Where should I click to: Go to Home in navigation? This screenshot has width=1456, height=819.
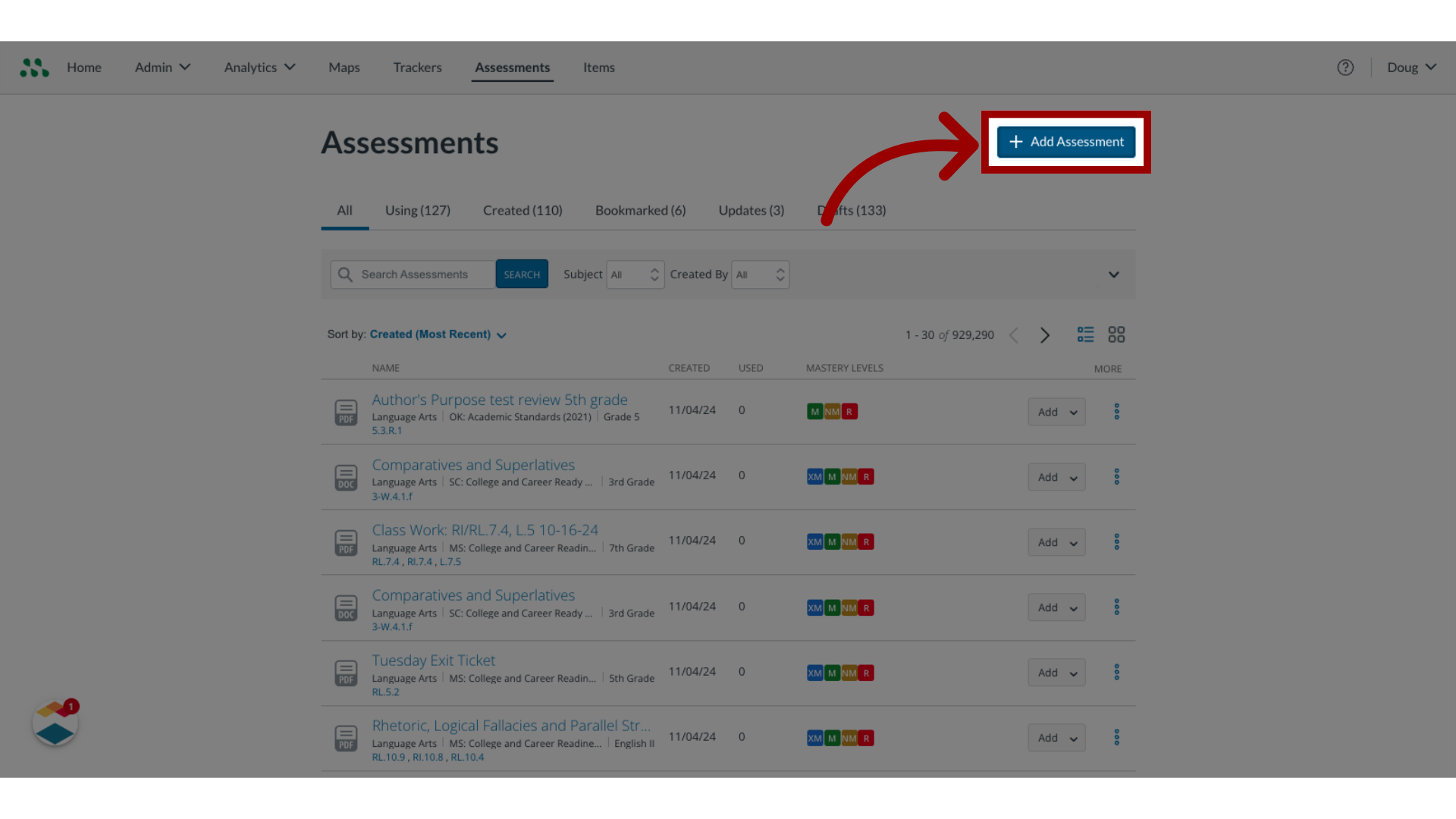click(x=84, y=67)
